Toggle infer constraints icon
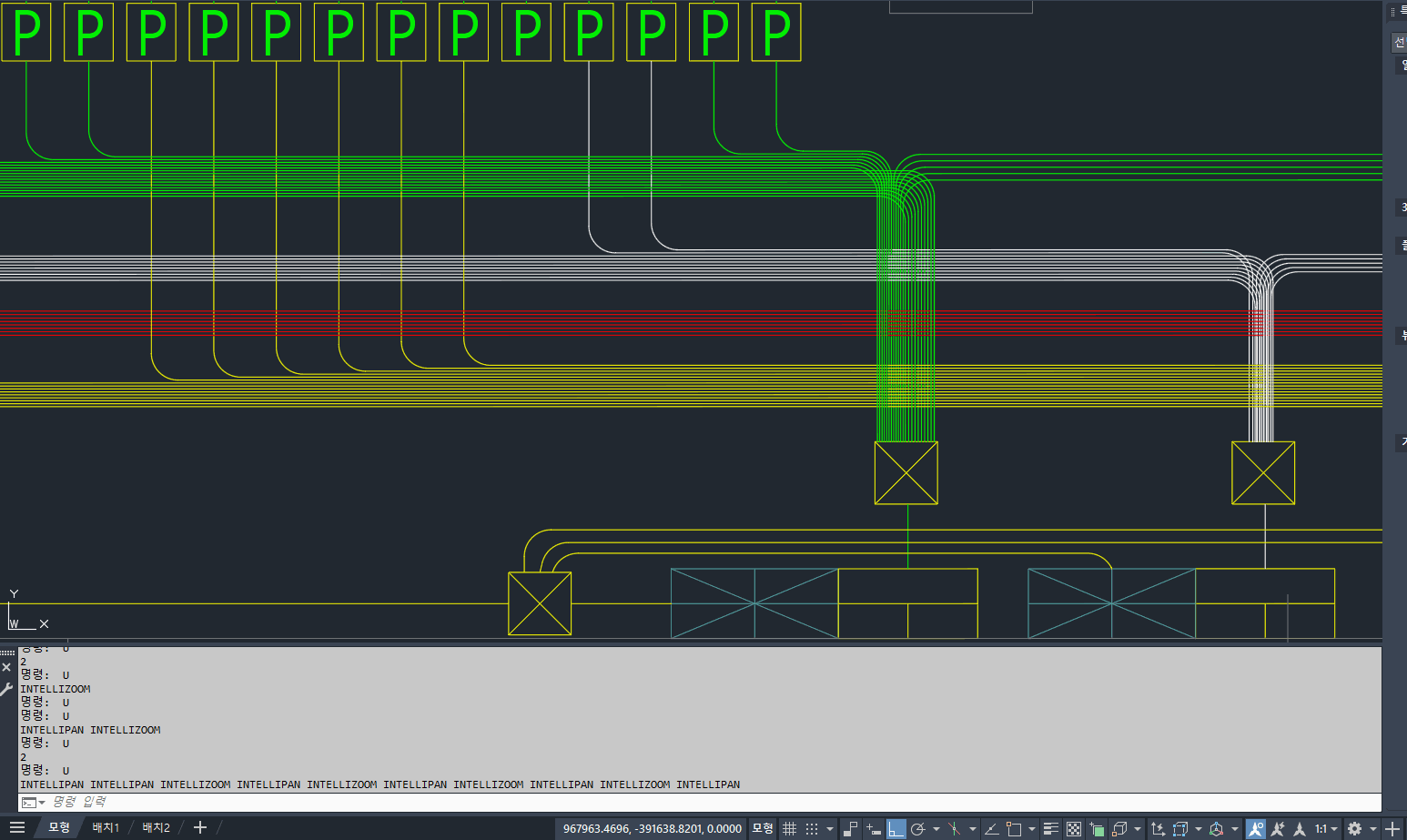Screen dimensions: 1407x840 [x=851, y=828]
